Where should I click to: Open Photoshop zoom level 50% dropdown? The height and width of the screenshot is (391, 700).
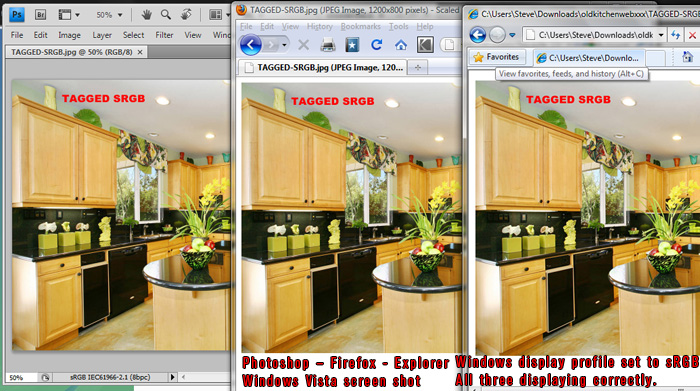click(x=109, y=15)
